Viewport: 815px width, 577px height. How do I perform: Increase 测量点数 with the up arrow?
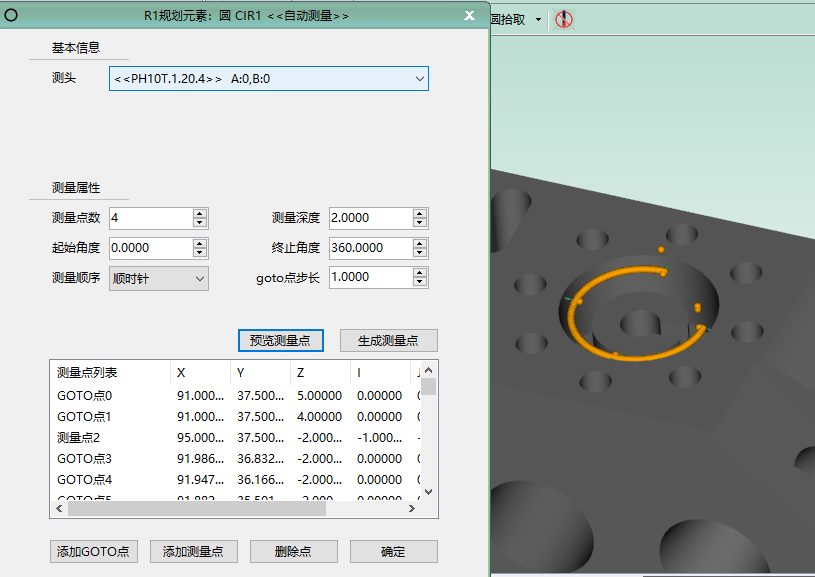click(200, 213)
